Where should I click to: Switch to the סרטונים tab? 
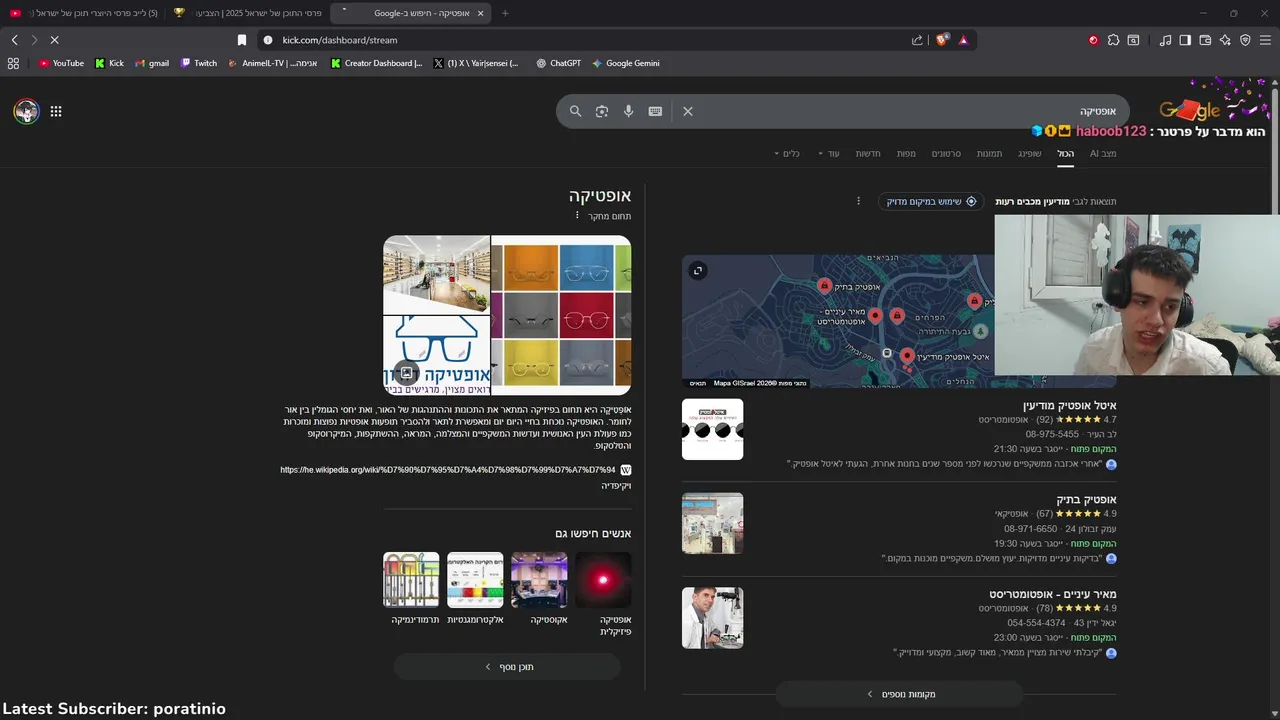(946, 153)
